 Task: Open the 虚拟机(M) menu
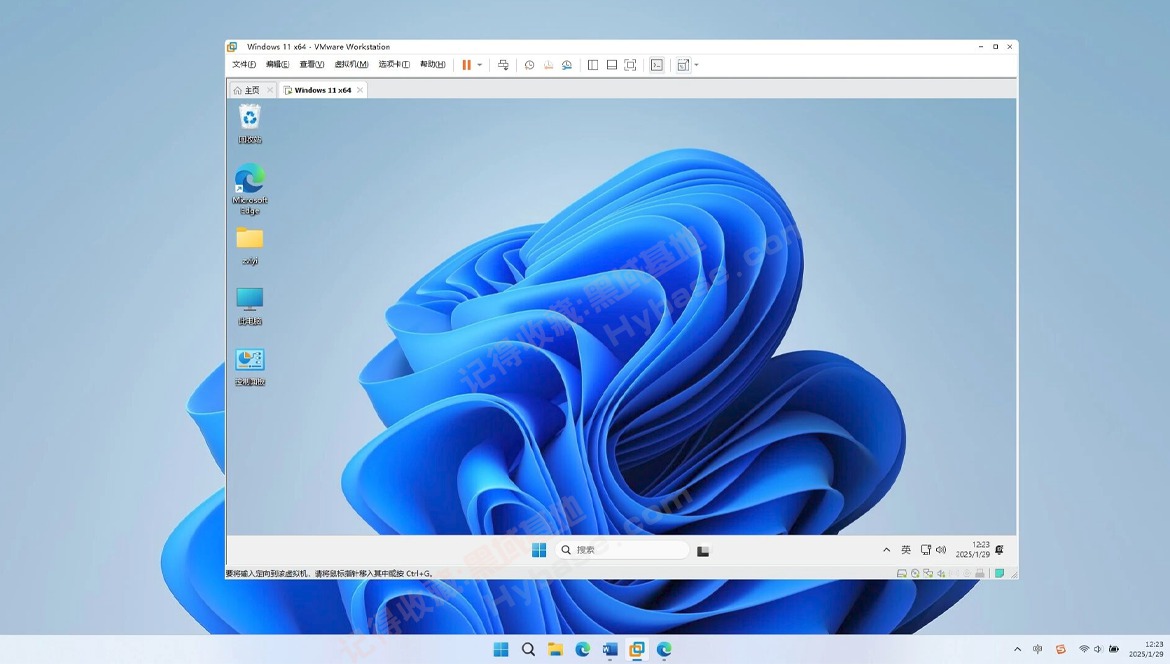pyautogui.click(x=351, y=65)
